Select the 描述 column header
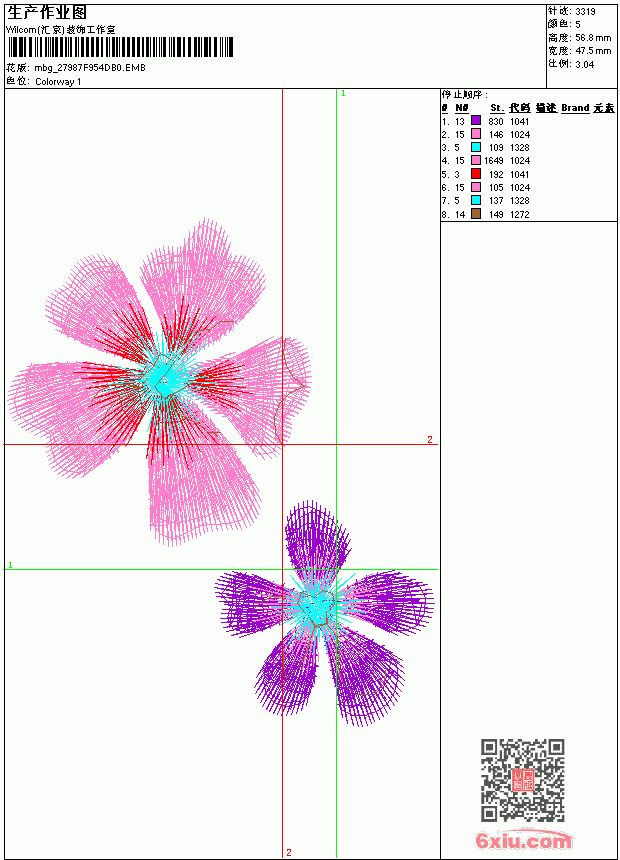 (546, 108)
